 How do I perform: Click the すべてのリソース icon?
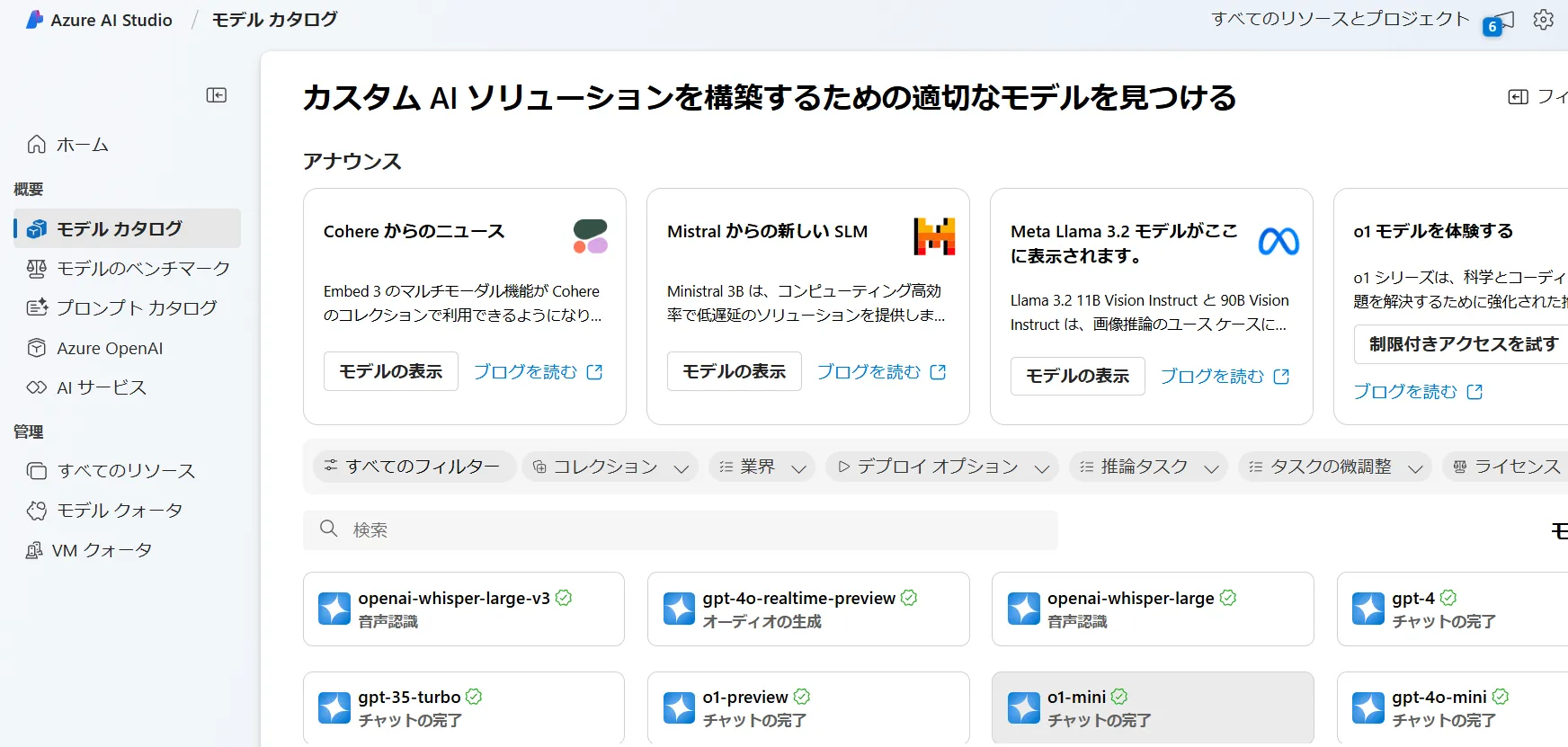tap(37, 471)
